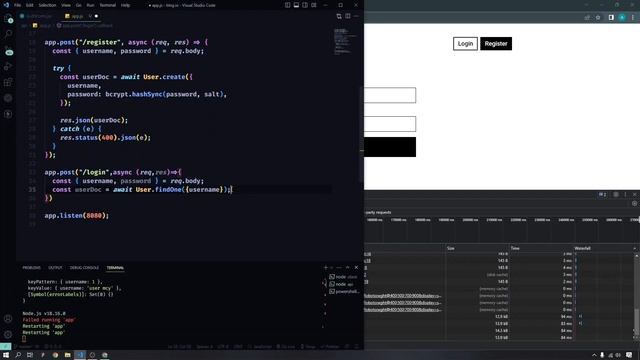Click the share icon in the browser toolbar

coord(587,18)
